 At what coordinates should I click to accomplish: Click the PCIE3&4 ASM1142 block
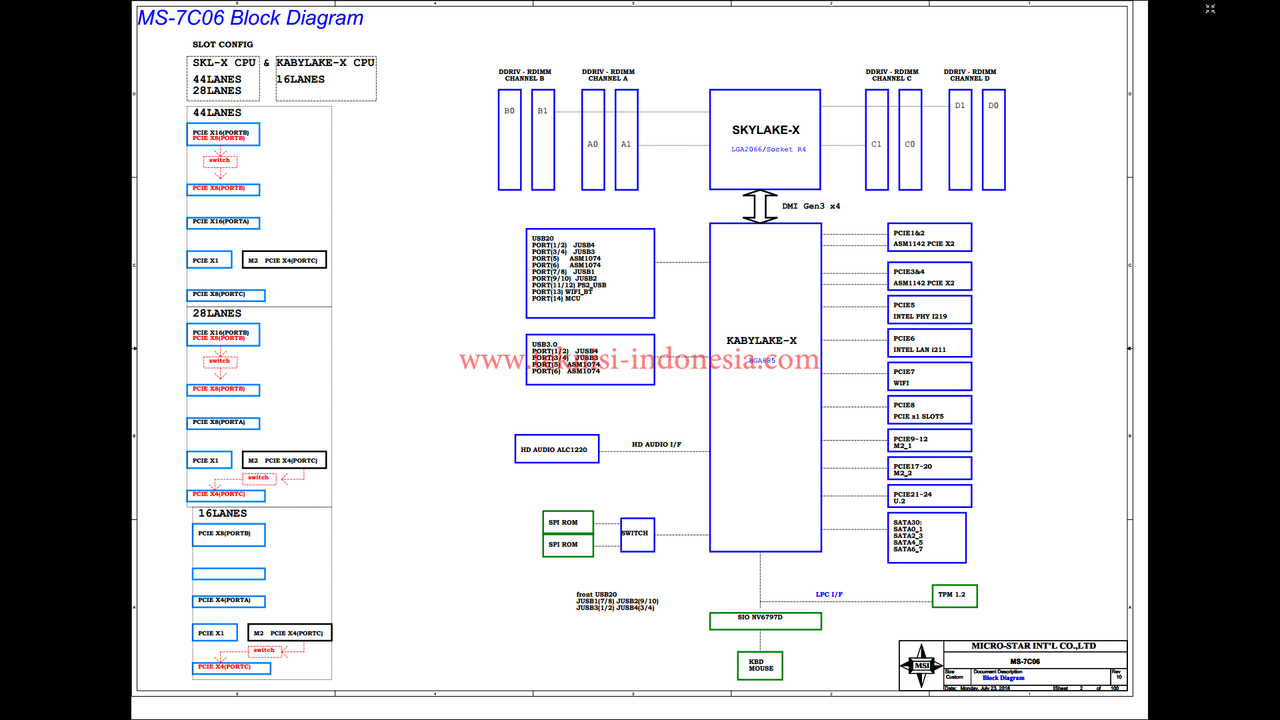[929, 277]
